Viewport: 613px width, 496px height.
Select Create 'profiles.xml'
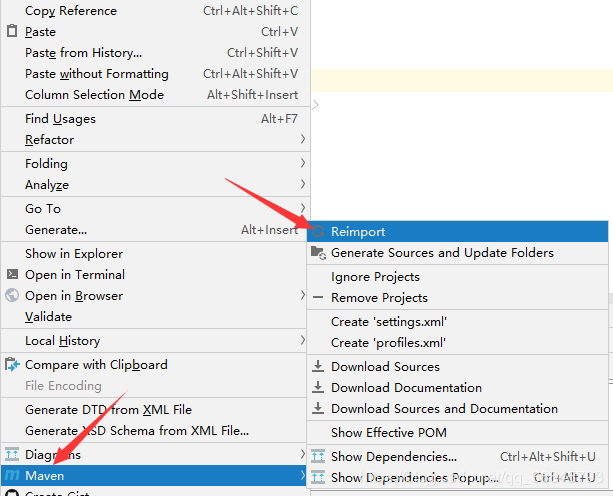[x=457, y=343]
